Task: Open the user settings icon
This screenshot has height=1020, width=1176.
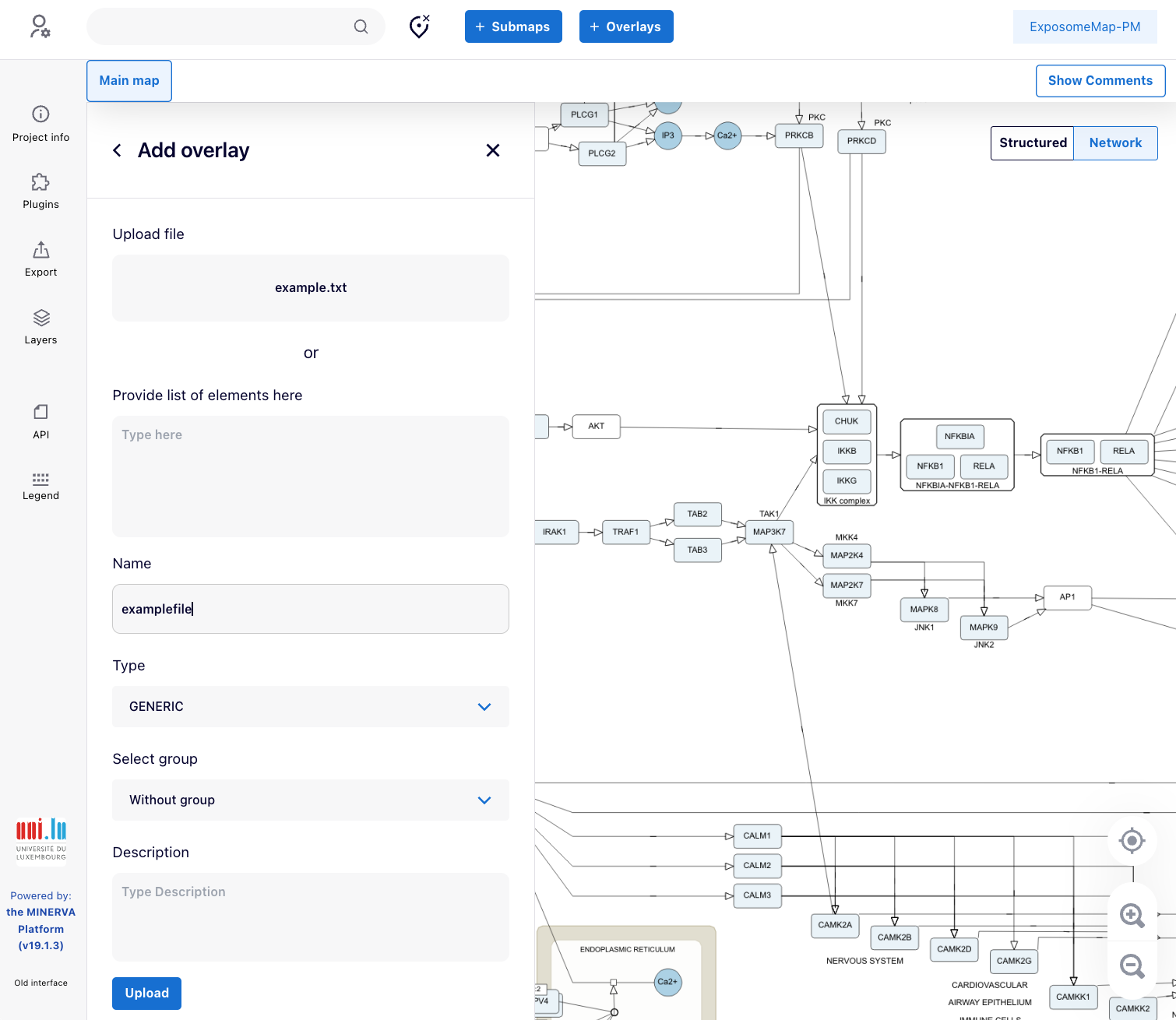Action: pos(40,26)
